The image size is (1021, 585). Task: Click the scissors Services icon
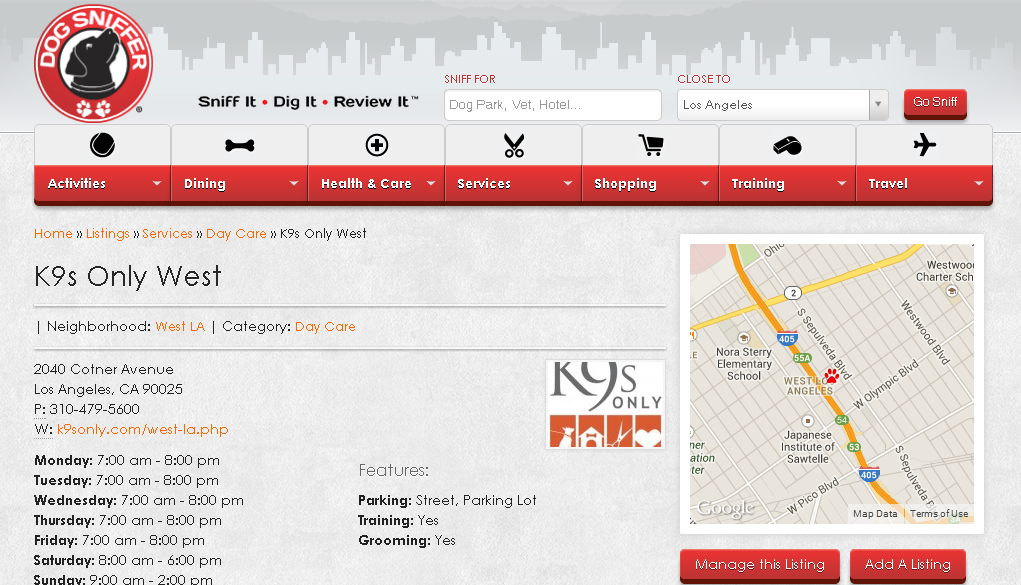point(514,145)
